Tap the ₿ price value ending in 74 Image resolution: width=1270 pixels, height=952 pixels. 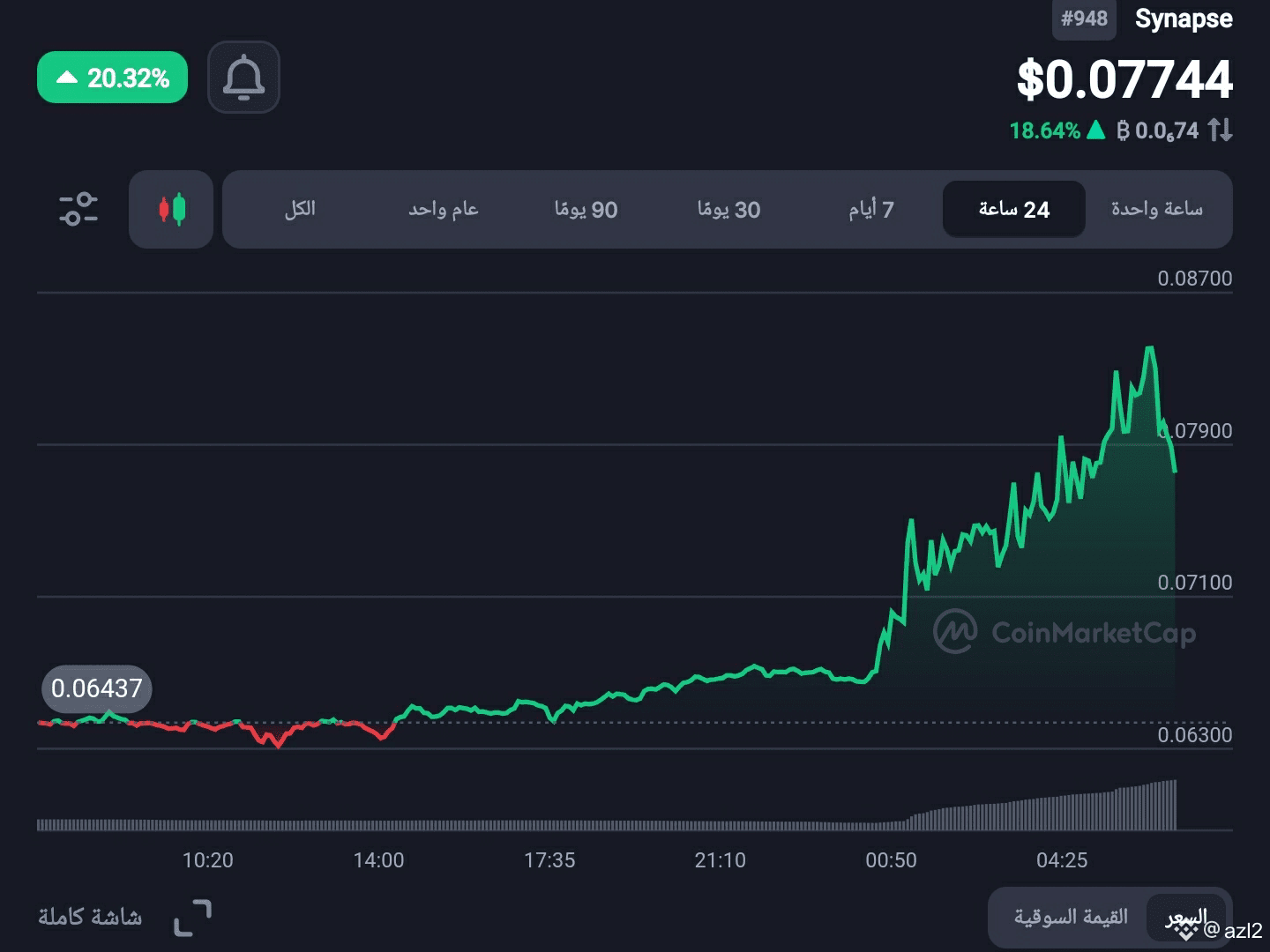click(x=1157, y=131)
